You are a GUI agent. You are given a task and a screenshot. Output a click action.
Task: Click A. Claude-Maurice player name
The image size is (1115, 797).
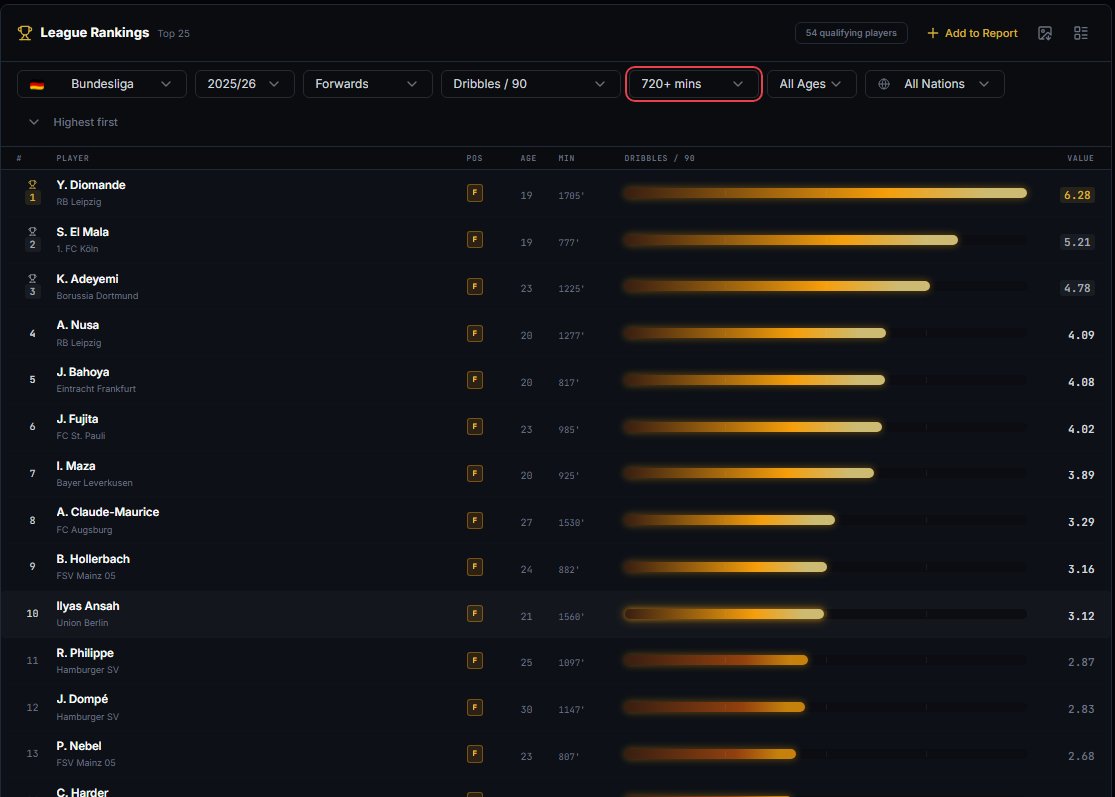pos(107,512)
